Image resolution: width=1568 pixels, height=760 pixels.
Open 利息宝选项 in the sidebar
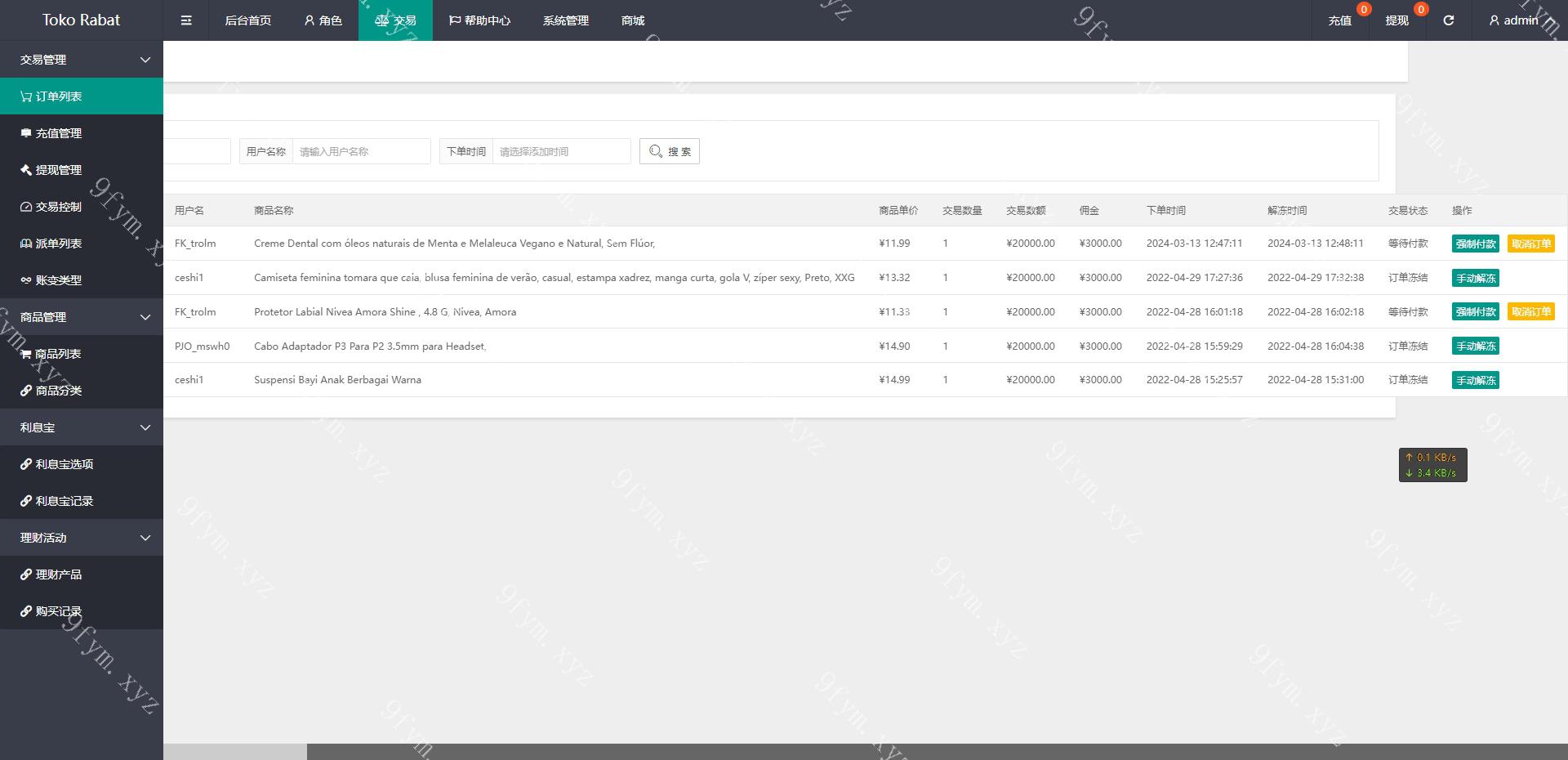pos(82,464)
